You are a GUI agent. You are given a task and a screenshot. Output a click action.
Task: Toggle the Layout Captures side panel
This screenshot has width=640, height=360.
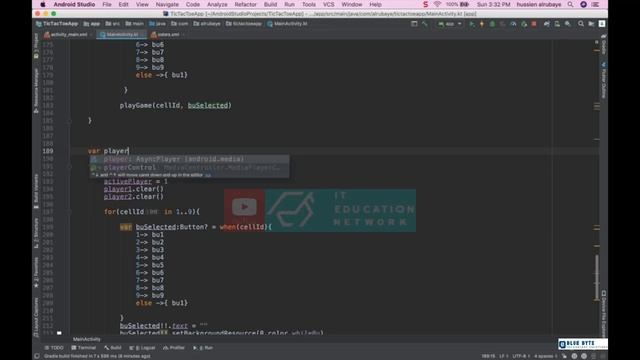click(36, 318)
